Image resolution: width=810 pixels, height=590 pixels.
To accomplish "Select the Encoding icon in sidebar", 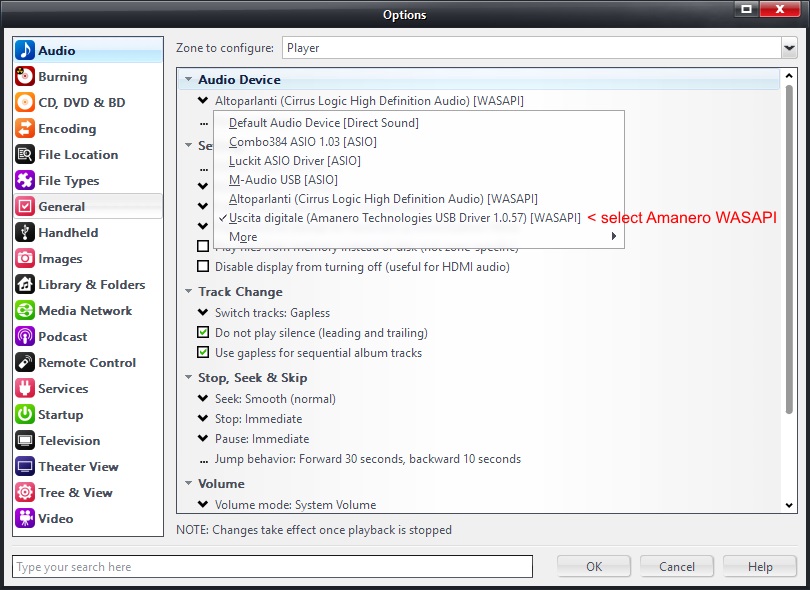I will (x=25, y=129).
